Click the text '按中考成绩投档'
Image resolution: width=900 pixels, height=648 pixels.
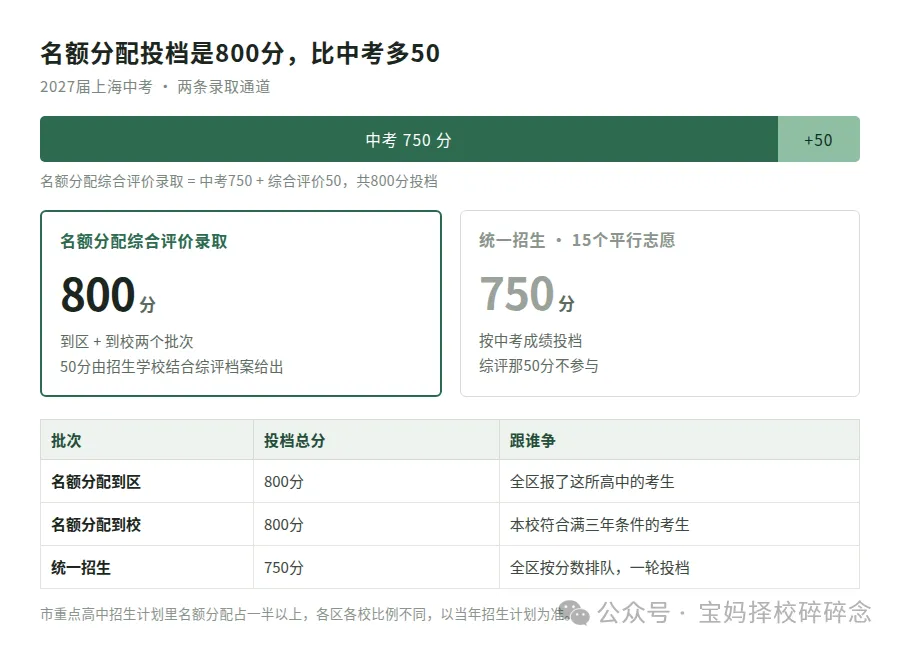(x=530, y=341)
